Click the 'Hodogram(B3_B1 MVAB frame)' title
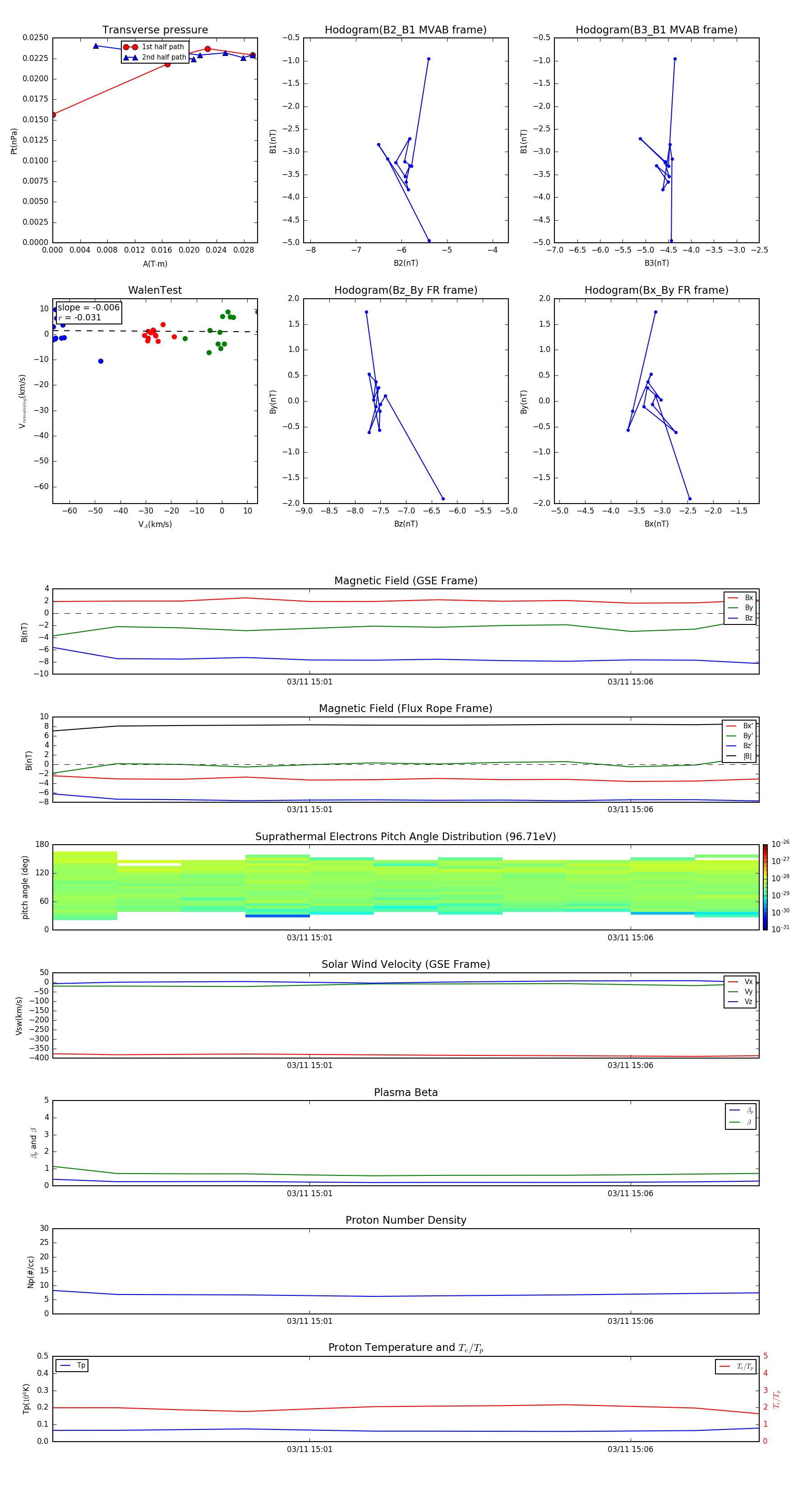 coord(656,30)
